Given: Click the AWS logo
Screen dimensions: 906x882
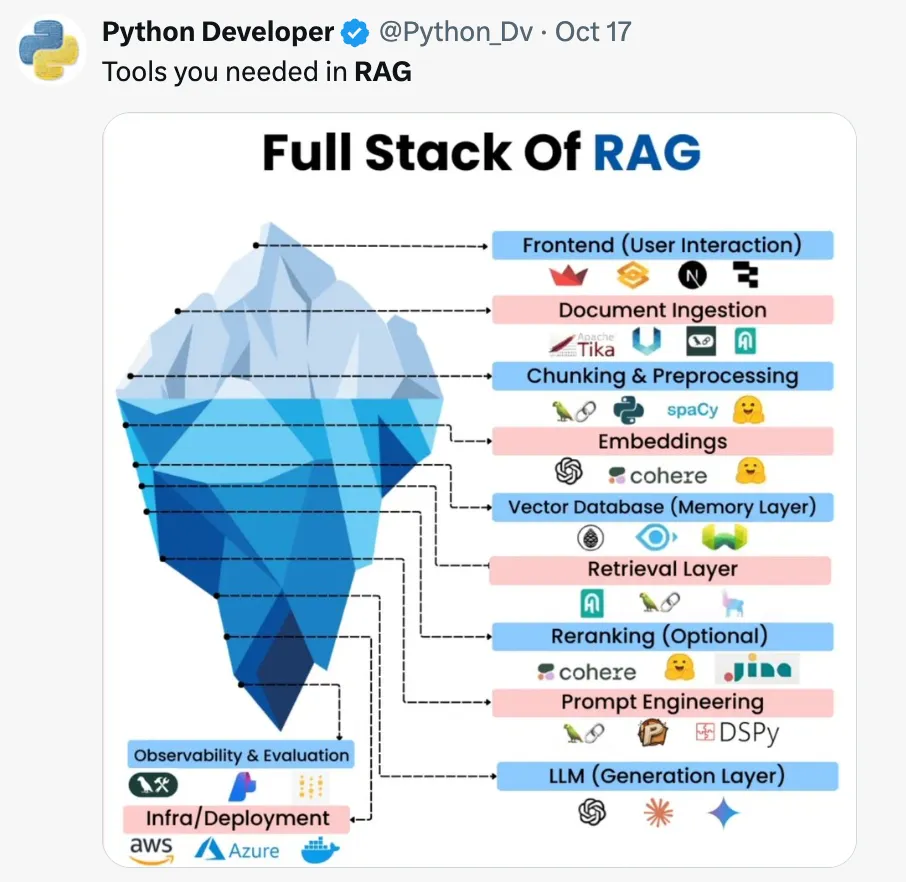Looking at the screenshot, I should pos(151,850).
